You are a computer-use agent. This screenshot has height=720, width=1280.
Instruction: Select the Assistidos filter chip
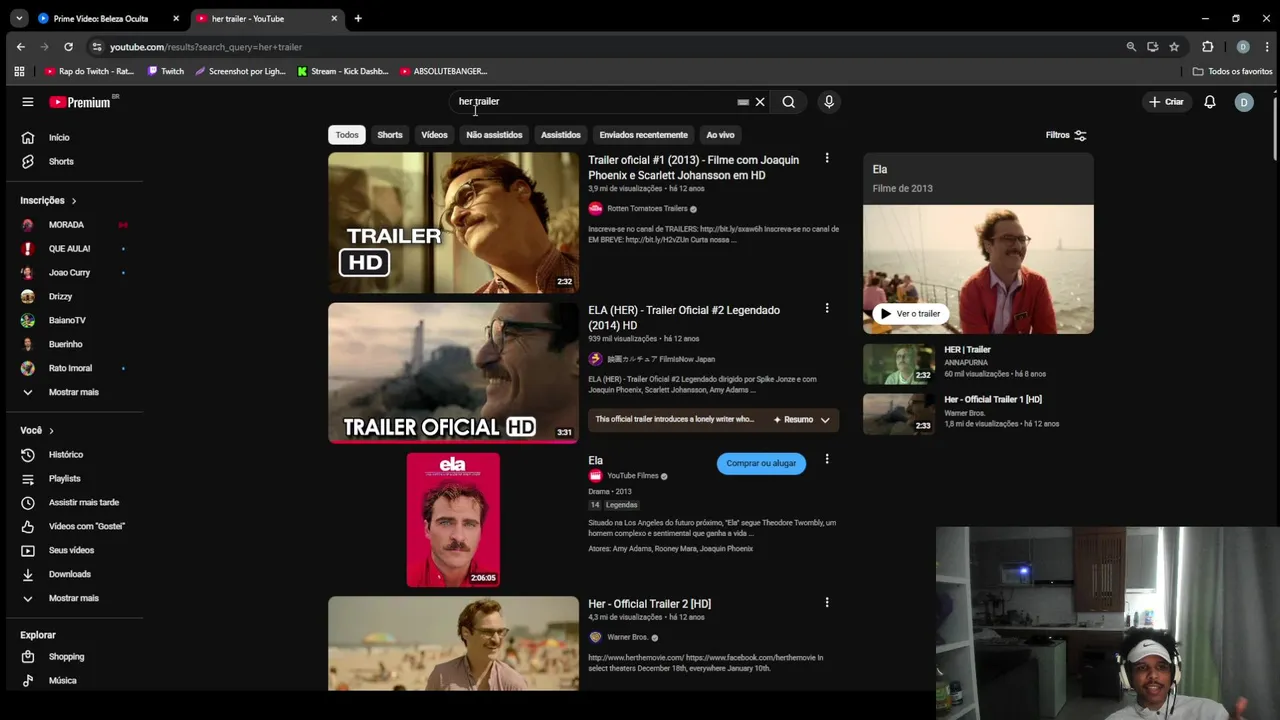point(561,135)
